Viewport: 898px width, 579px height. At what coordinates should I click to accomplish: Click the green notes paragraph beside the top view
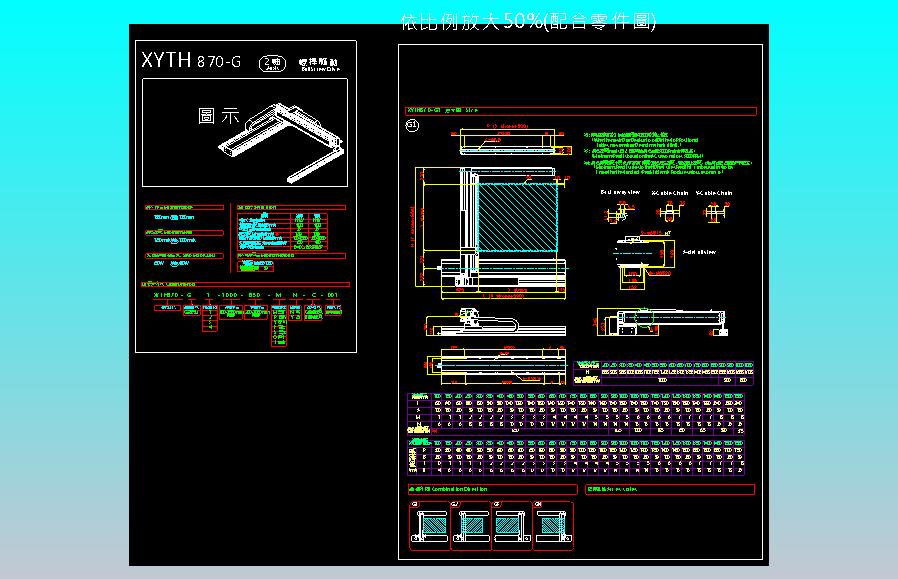(667, 153)
